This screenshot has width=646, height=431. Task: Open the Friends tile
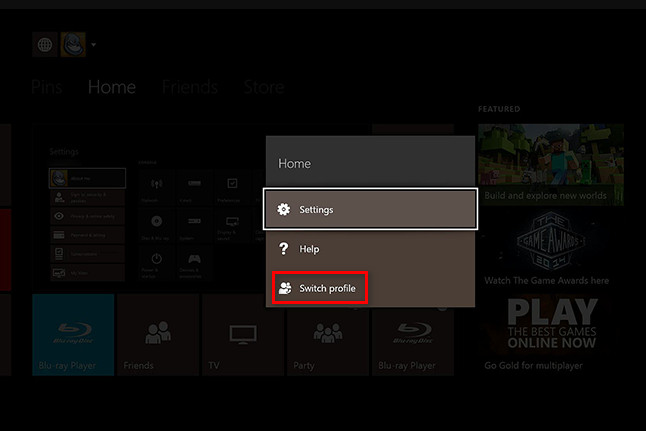(x=158, y=335)
